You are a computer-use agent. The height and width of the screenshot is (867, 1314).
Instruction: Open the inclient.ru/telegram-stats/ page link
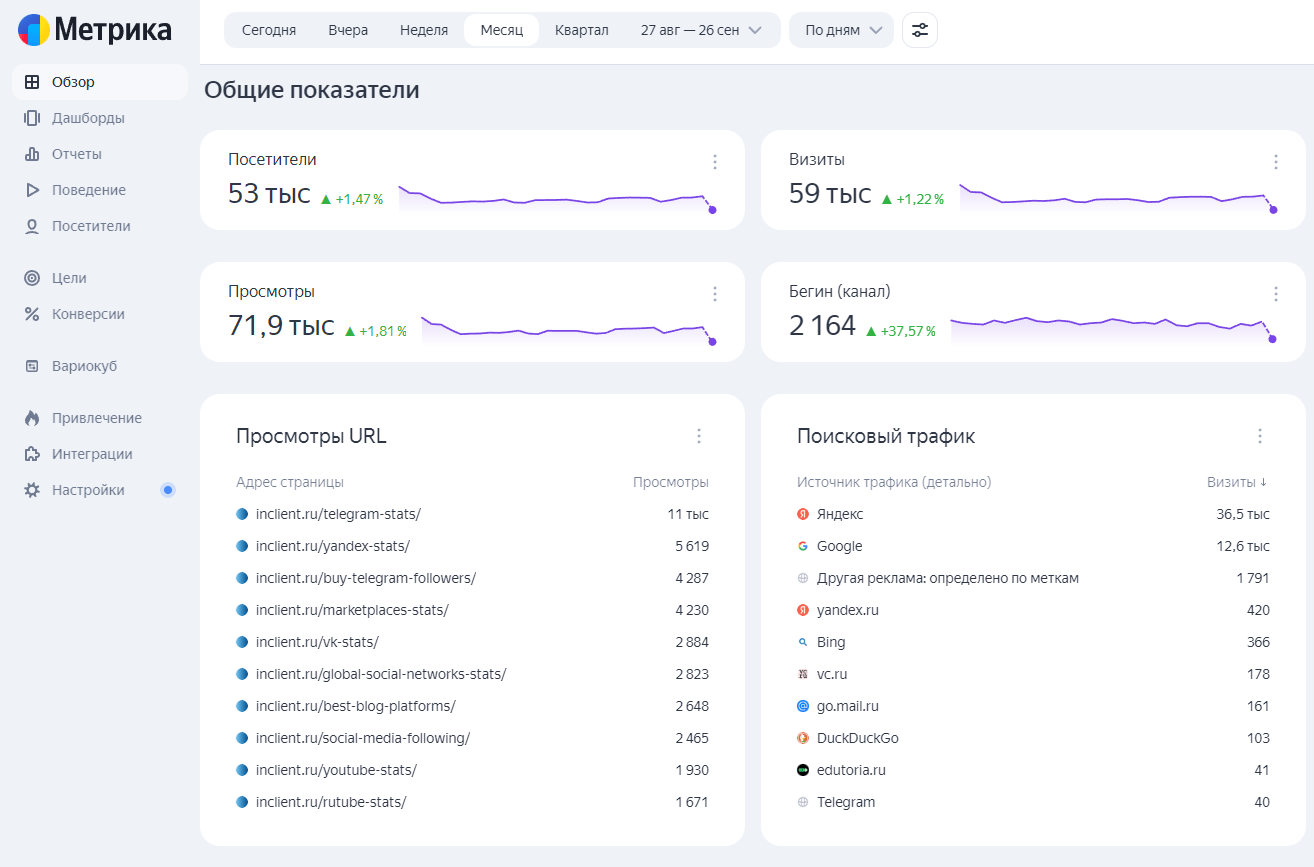(338, 514)
